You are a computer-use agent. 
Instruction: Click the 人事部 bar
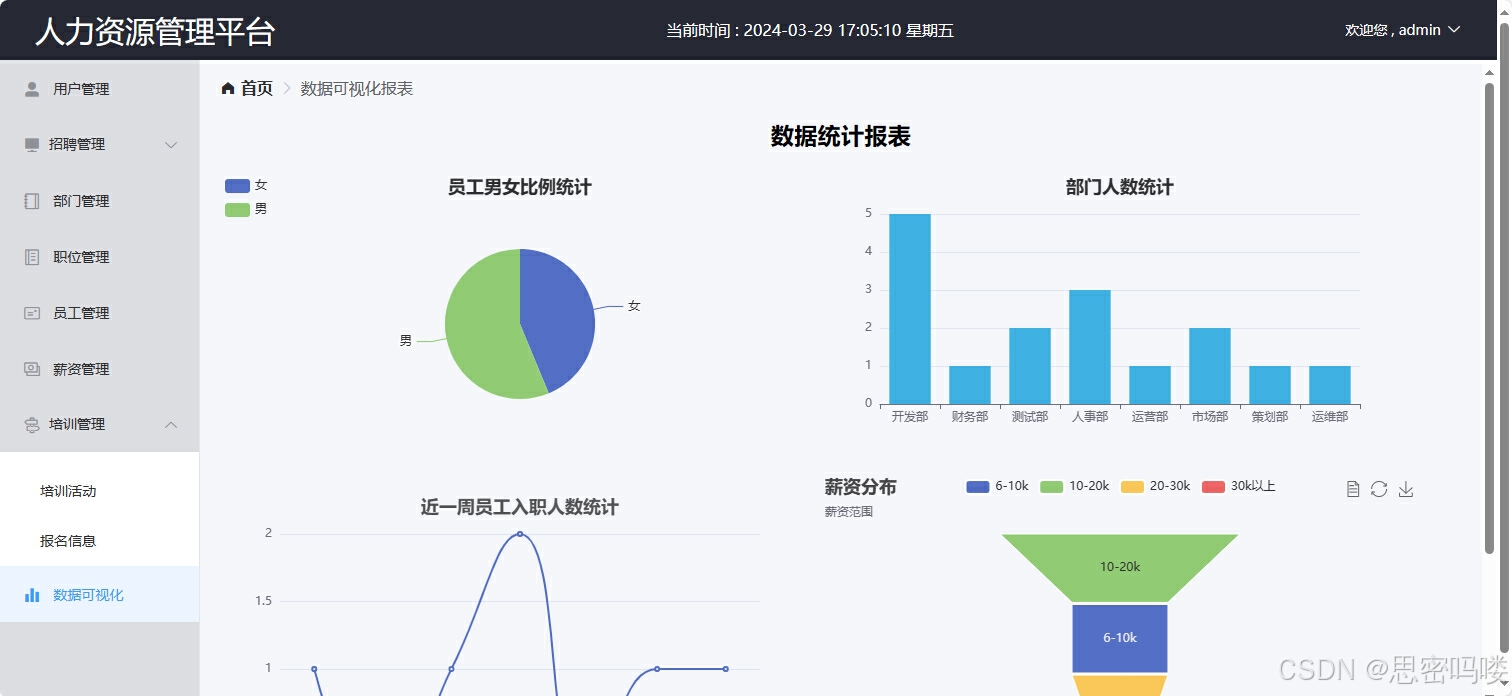tap(1090, 347)
